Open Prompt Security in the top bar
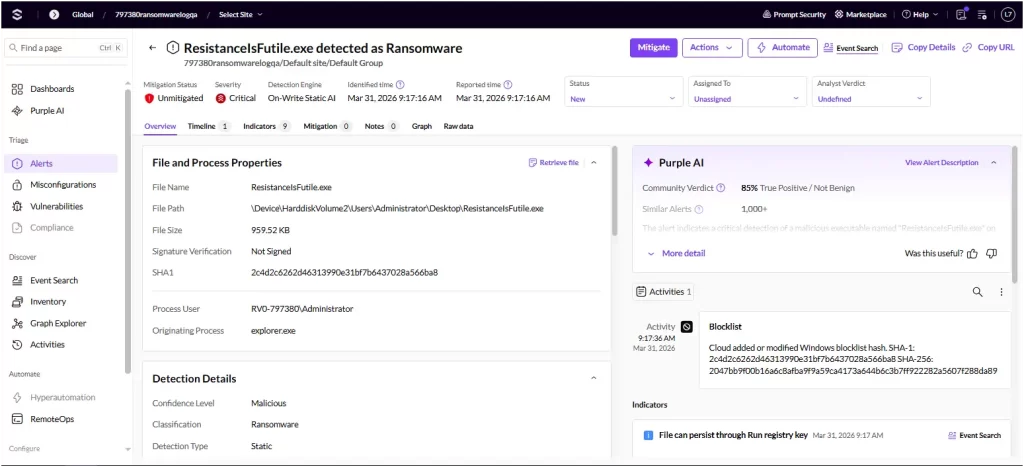Viewport: 1024px width, 467px height. pyautogui.click(x=794, y=14)
